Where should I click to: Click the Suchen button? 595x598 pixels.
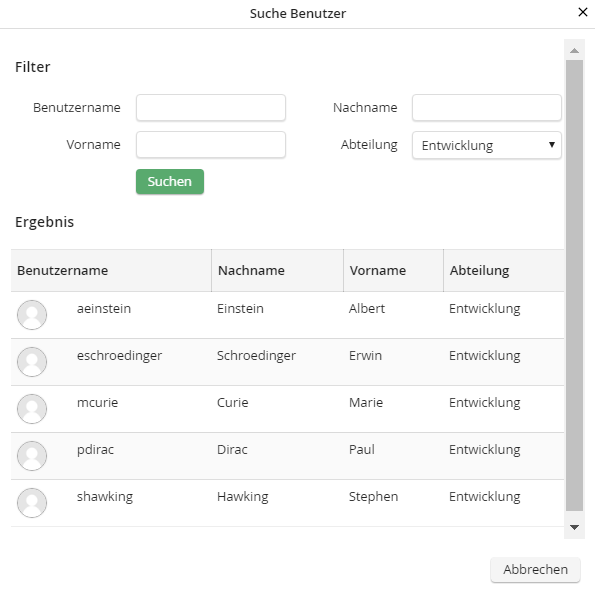(x=170, y=182)
